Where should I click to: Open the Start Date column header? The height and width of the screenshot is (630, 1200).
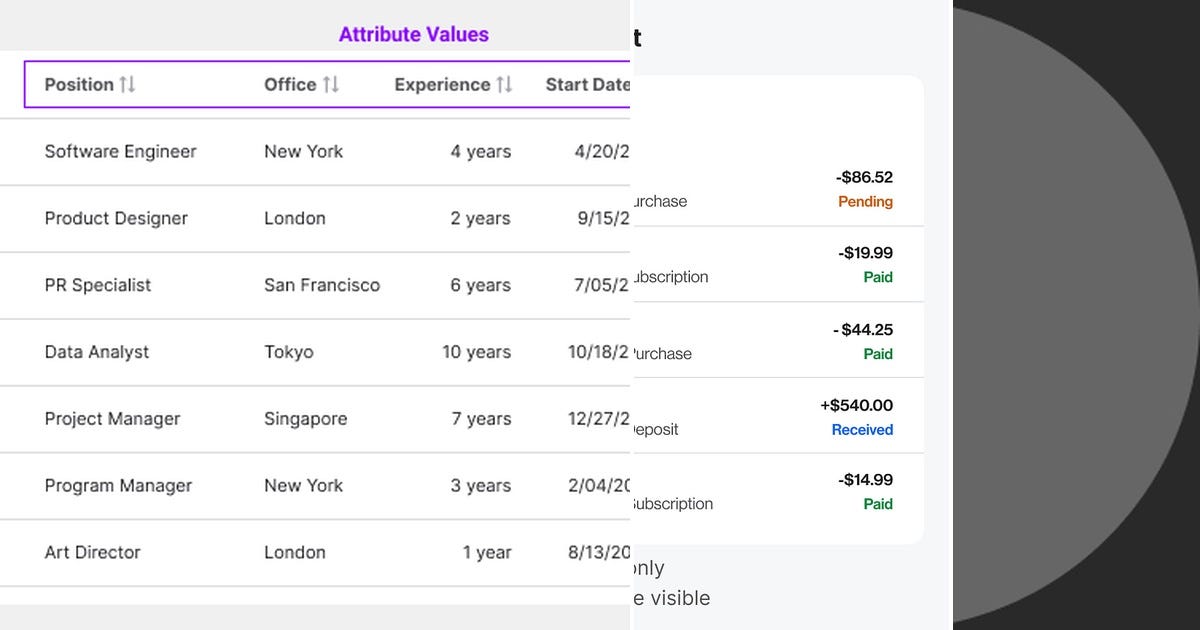click(588, 84)
